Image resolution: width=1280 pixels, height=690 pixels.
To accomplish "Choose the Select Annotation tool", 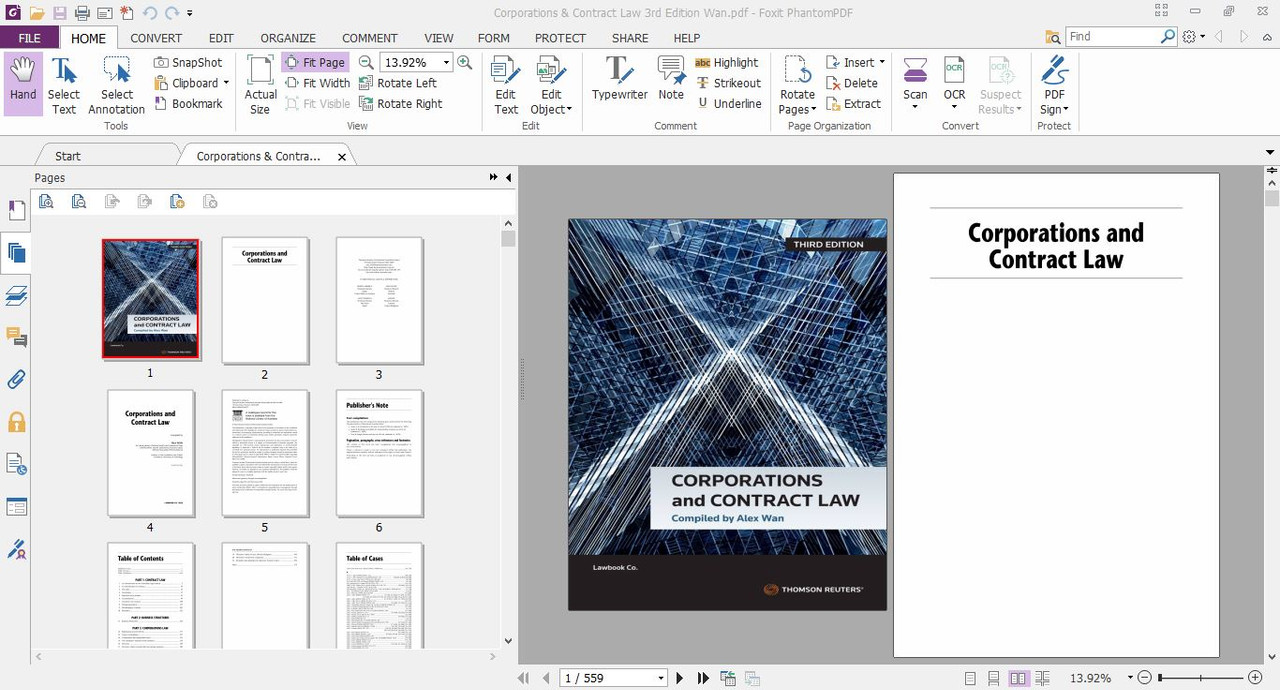I will tap(116, 84).
